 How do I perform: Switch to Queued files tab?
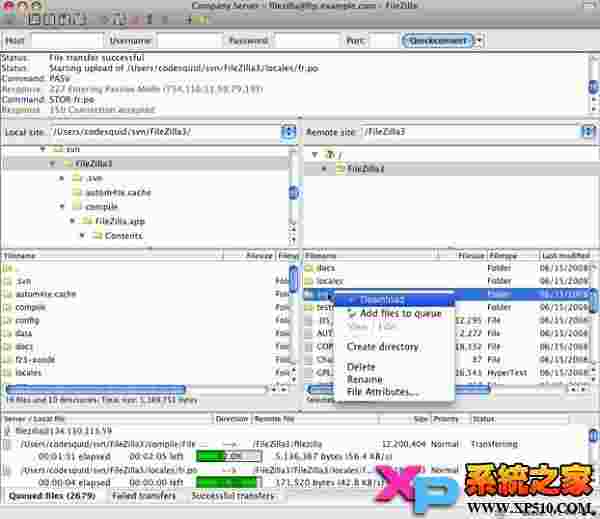click(x=52, y=496)
